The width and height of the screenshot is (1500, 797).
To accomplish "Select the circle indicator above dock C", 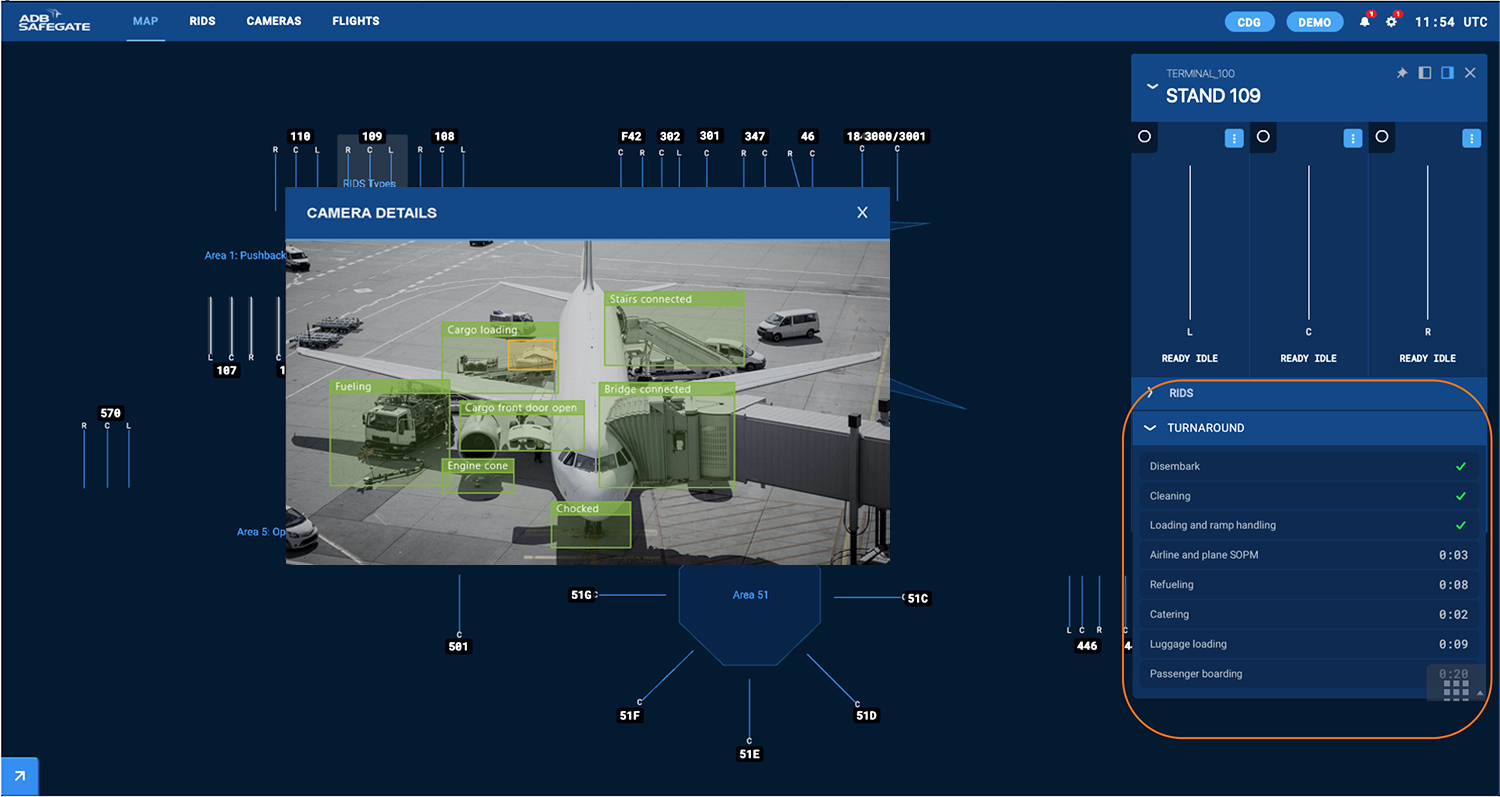I will 1263,137.
